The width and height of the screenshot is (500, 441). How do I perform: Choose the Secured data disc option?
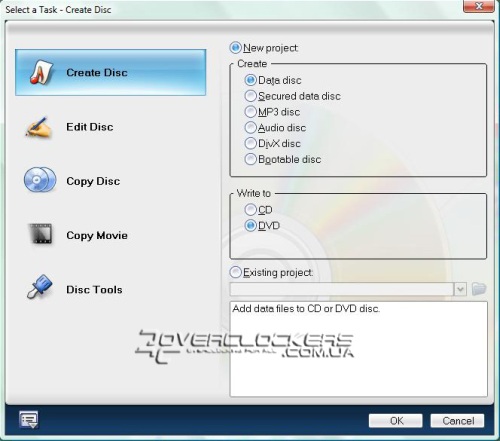click(x=250, y=96)
